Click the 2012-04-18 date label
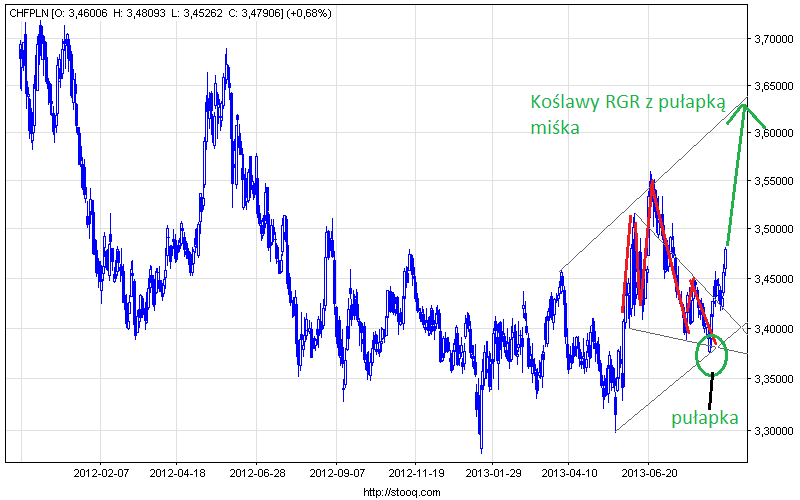800x500 pixels. pyautogui.click(x=177, y=473)
